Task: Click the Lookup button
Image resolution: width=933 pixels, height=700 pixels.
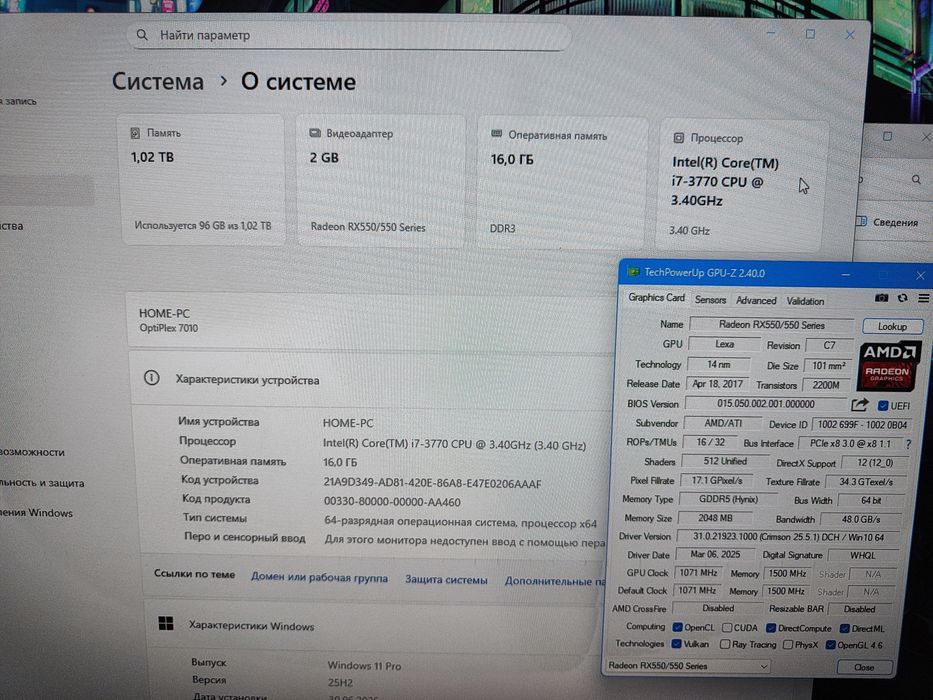Action: click(892, 326)
